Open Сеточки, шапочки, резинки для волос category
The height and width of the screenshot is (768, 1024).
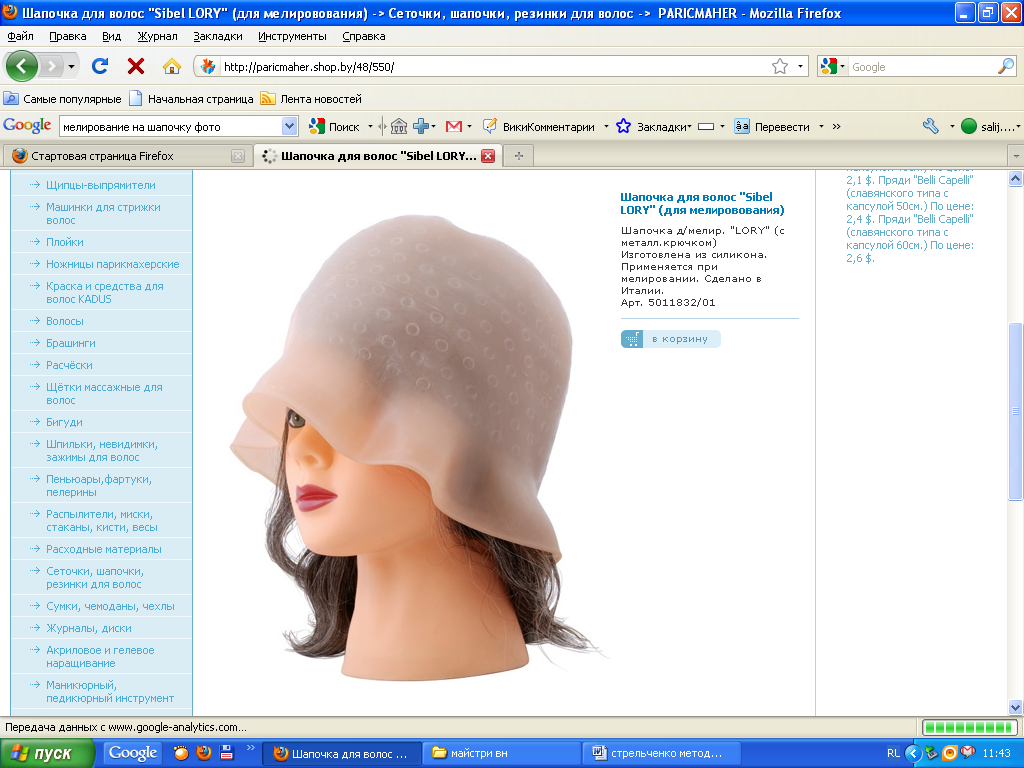click(x=95, y=577)
